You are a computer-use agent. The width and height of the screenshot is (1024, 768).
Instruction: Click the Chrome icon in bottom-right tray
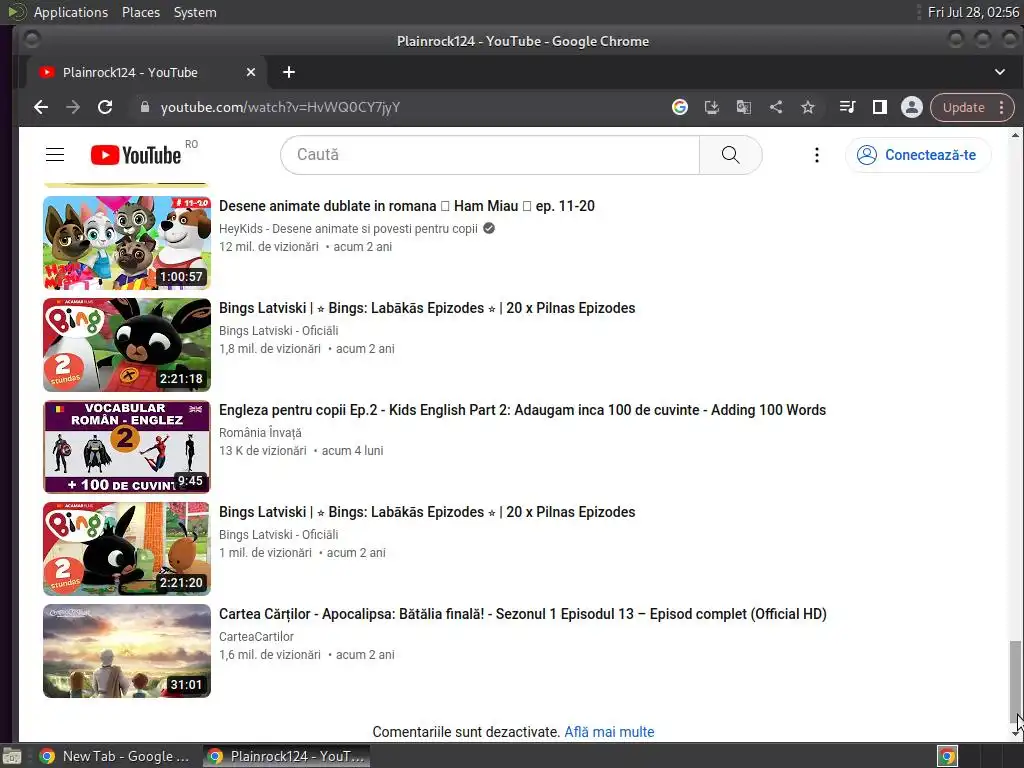click(948, 756)
